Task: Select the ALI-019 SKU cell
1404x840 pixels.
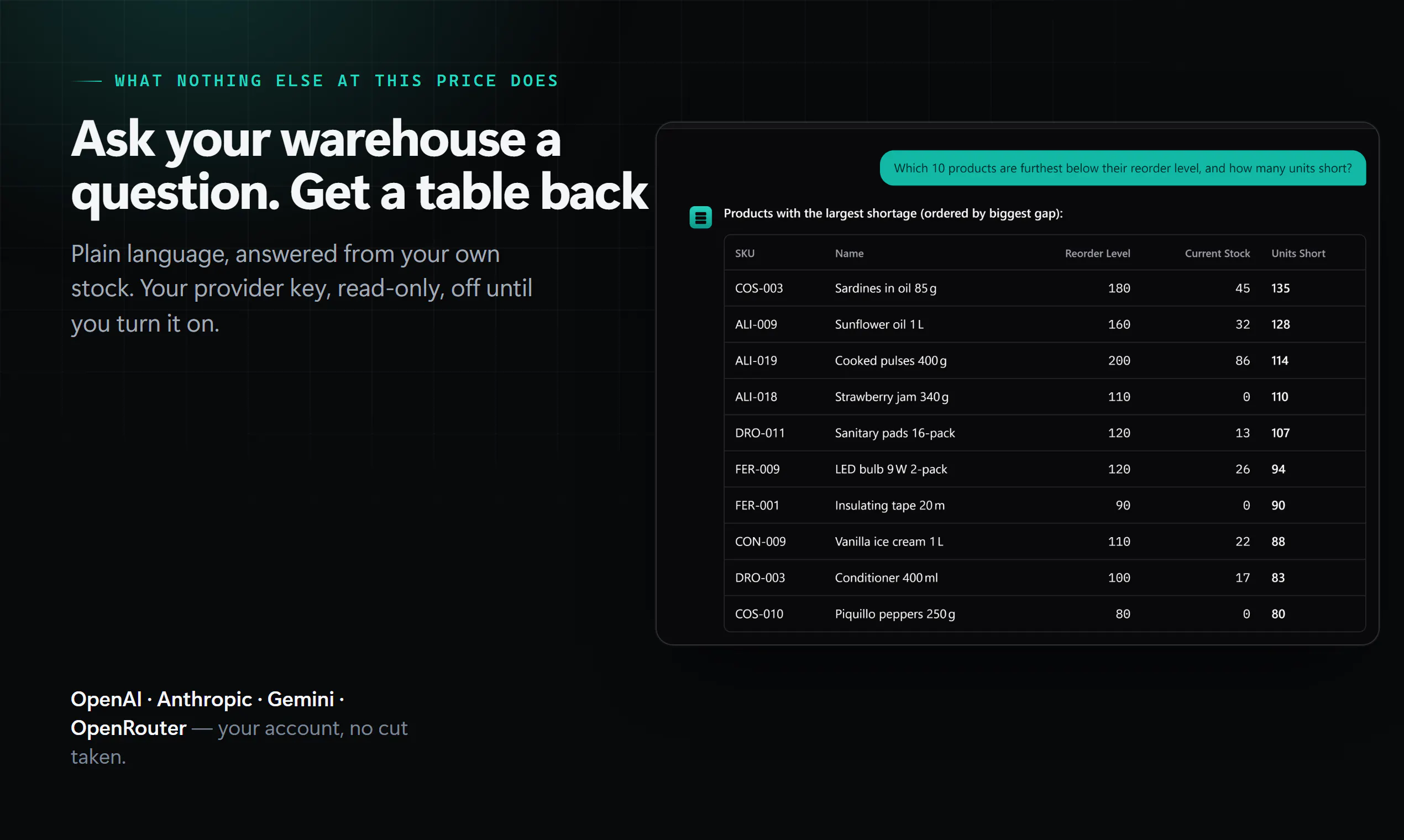Action: click(x=756, y=360)
